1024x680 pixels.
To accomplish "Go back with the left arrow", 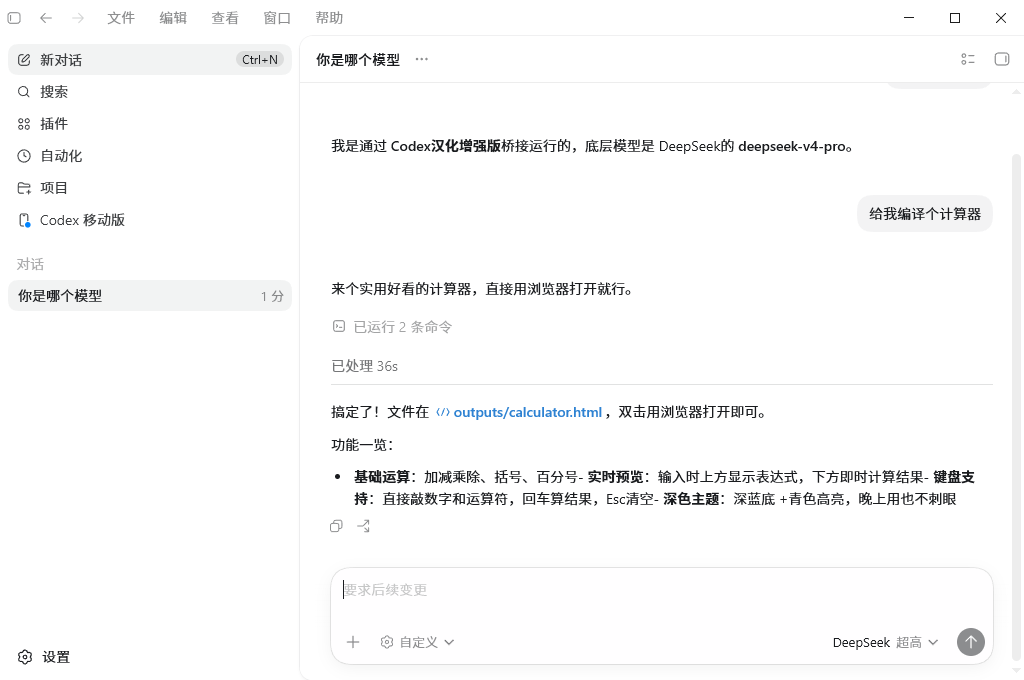I will pos(46,18).
